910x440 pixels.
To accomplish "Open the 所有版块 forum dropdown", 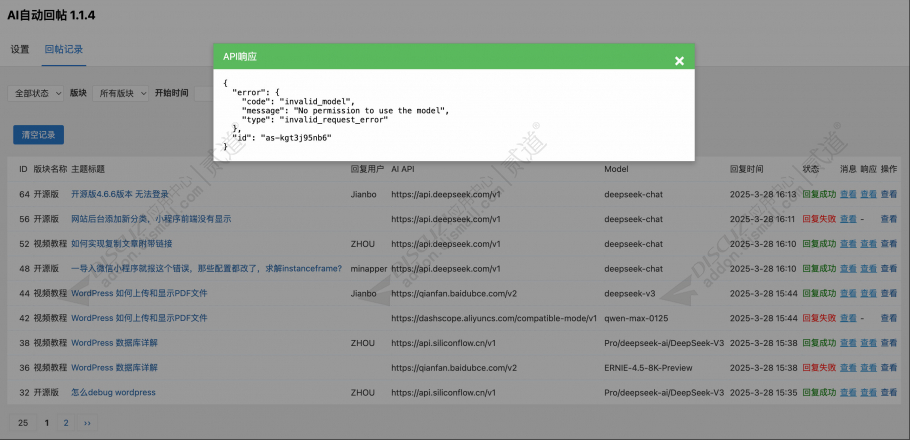I will click(120, 93).
